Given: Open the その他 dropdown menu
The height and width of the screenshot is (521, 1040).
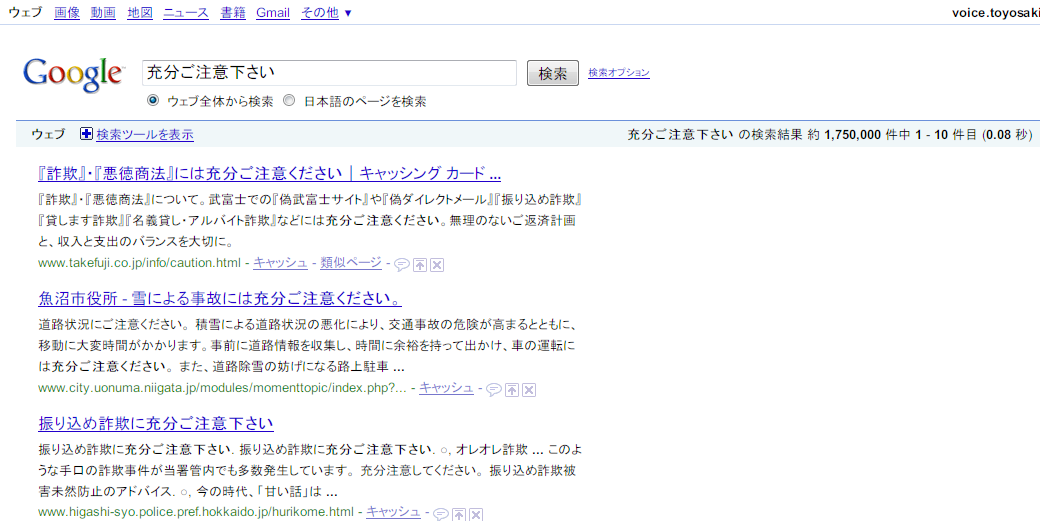Looking at the screenshot, I should [326, 13].
